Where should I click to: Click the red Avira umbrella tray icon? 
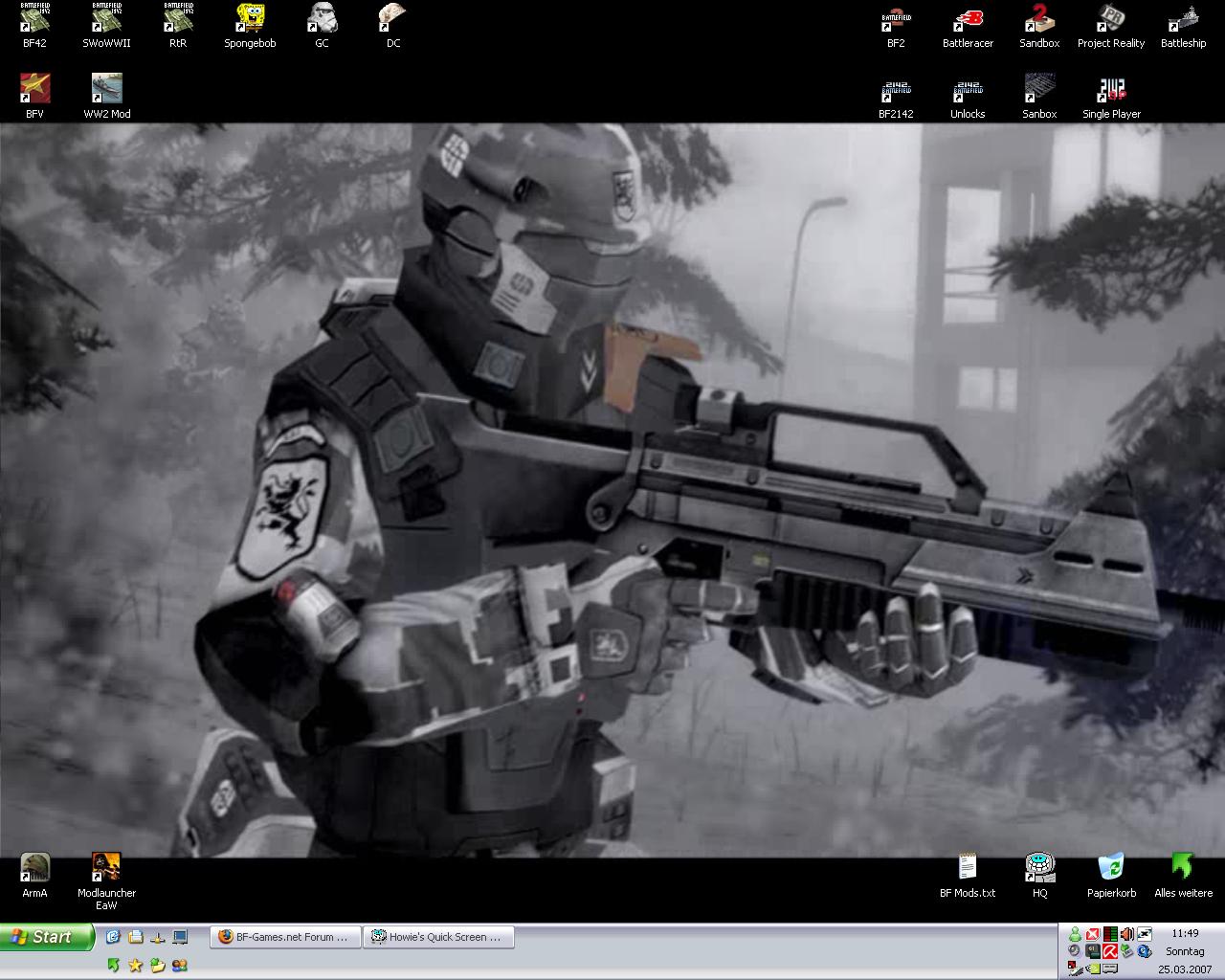[x=1110, y=951]
